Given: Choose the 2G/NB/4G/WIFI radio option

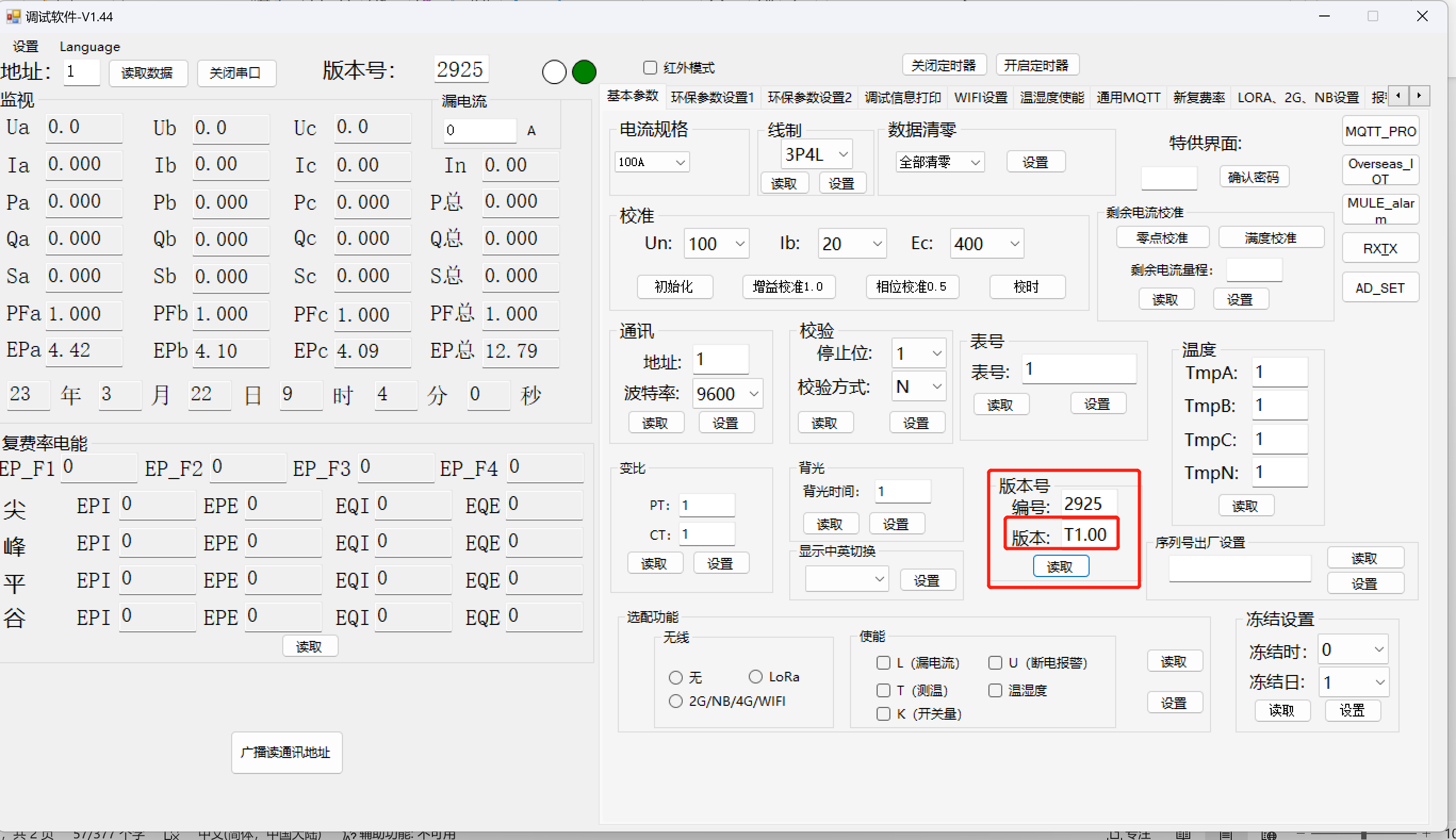Looking at the screenshot, I should click(675, 701).
